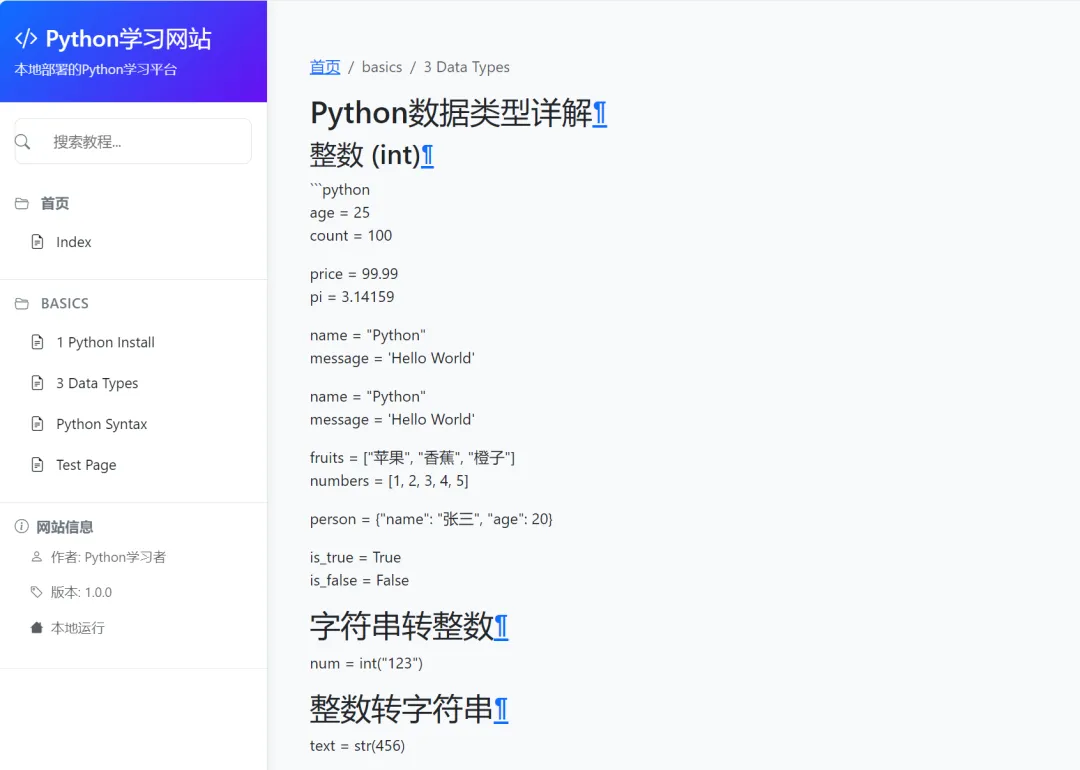The image size is (1080, 770).
Task: Click the code brackets logo icon
Action: 26,39
